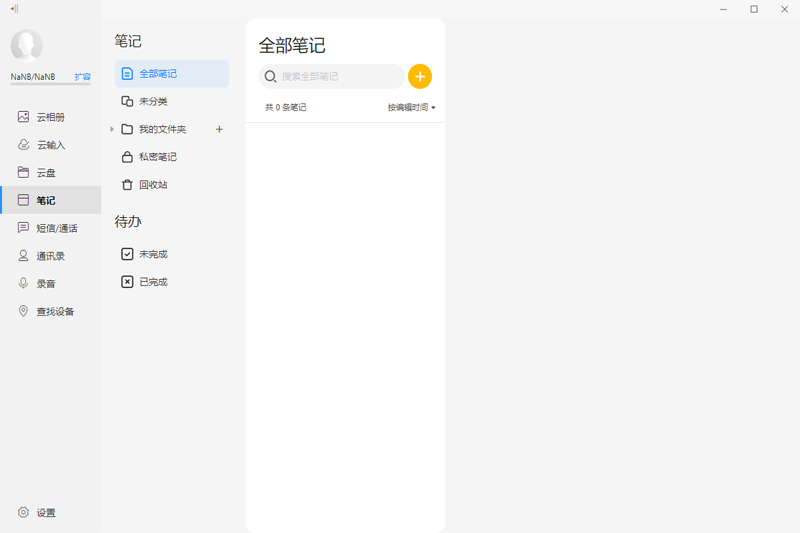Open 设置 settings gear icon
Viewport: 800px width, 533px height.
click(x=23, y=513)
